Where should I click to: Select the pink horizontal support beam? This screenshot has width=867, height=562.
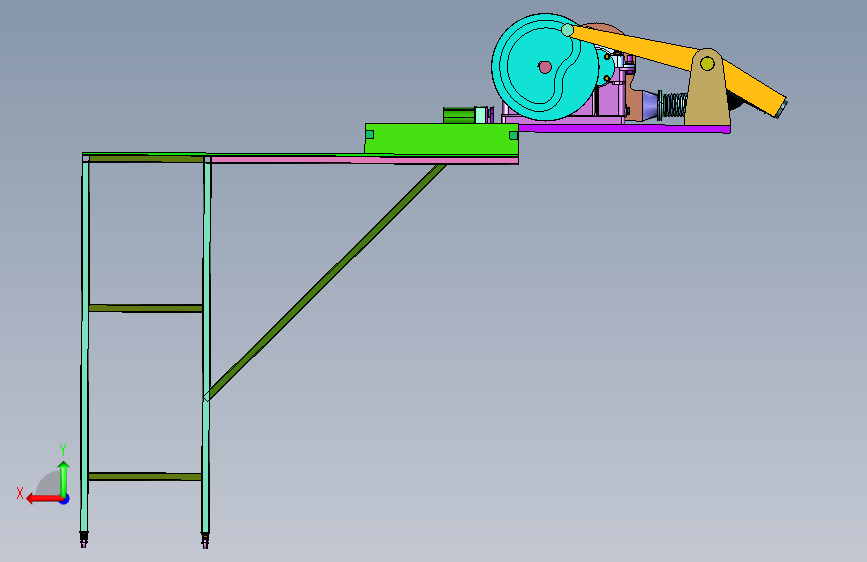[365, 160]
